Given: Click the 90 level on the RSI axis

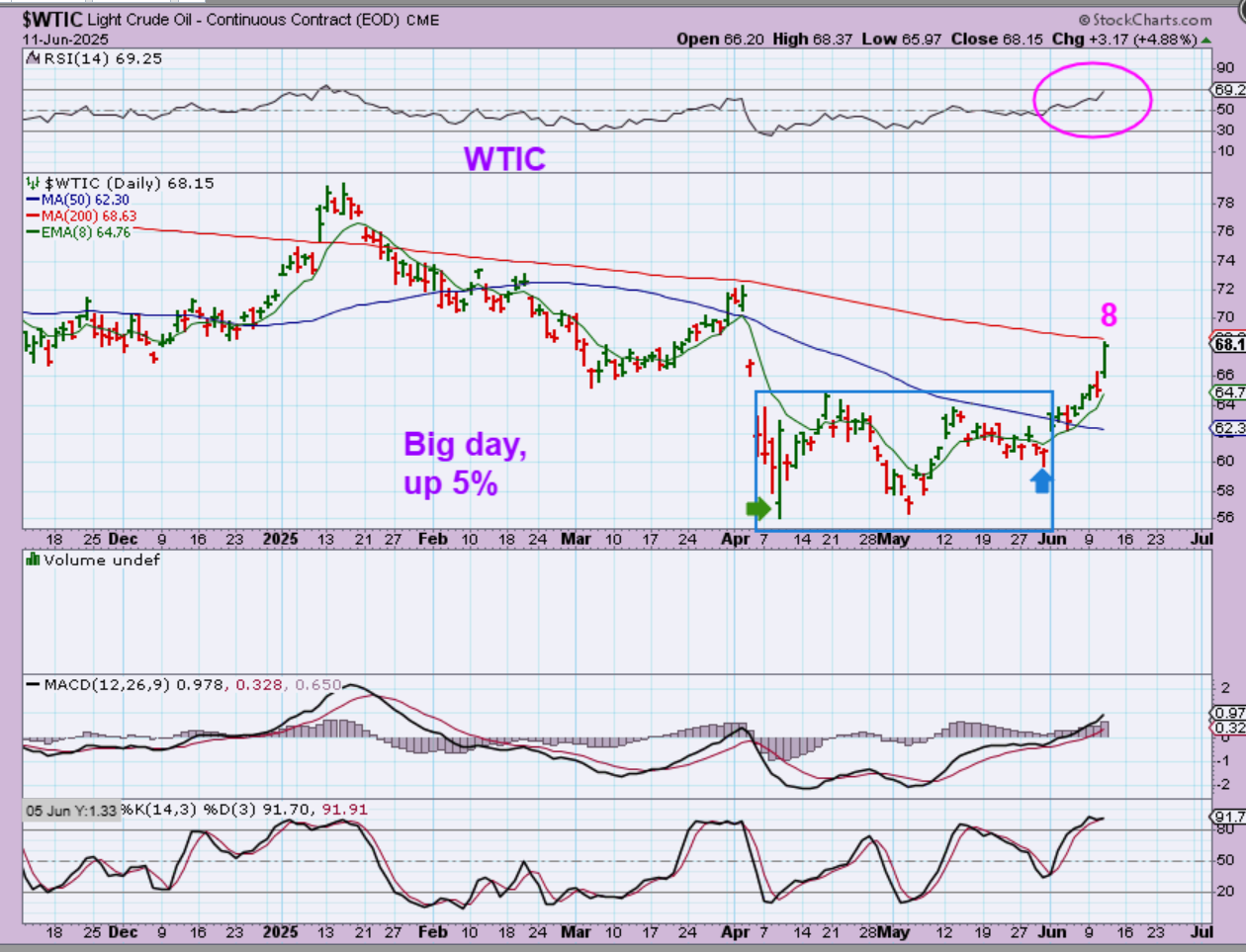Looking at the screenshot, I should tap(1225, 67).
